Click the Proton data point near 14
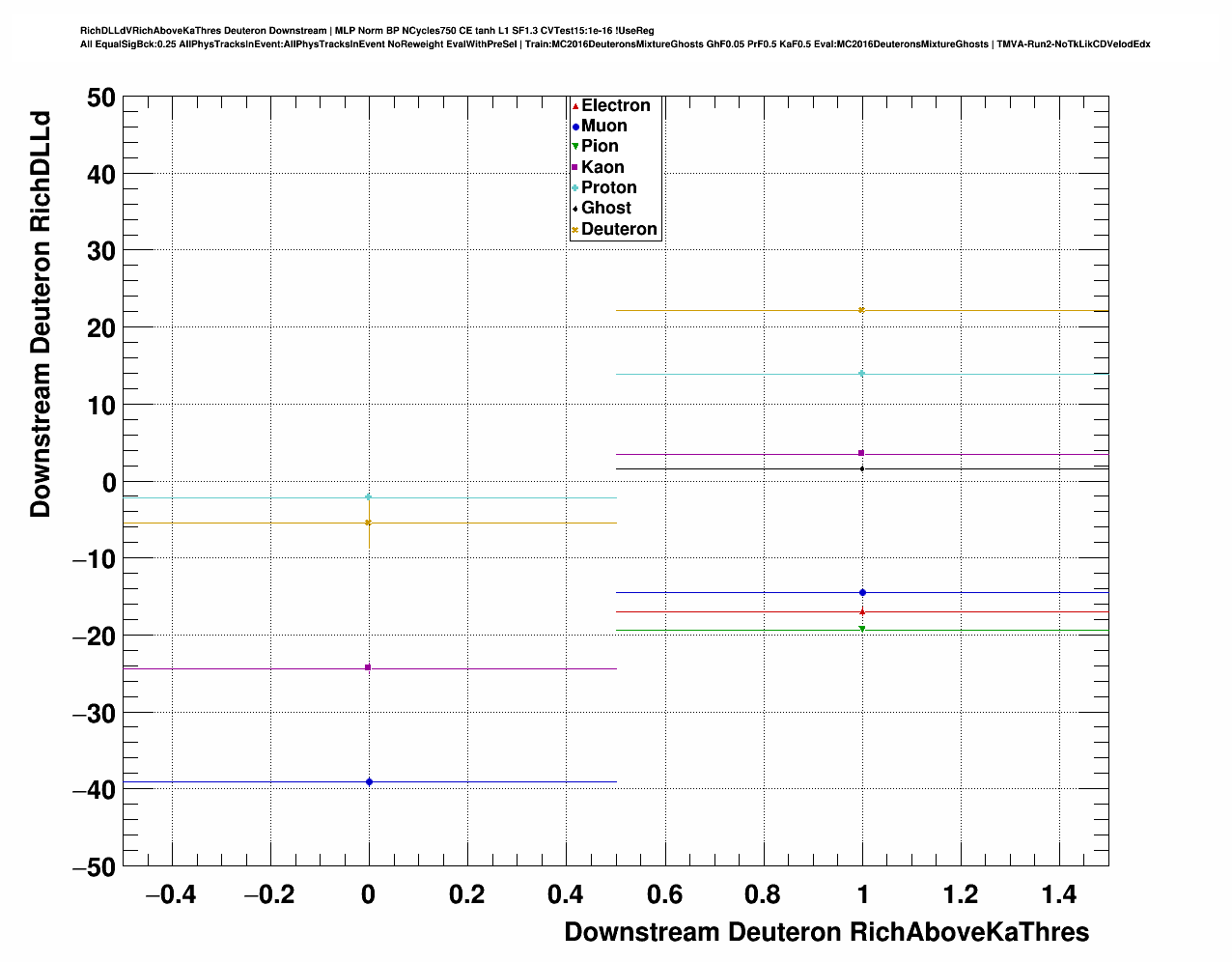Image resolution: width=1232 pixels, height=962 pixels. [861, 374]
